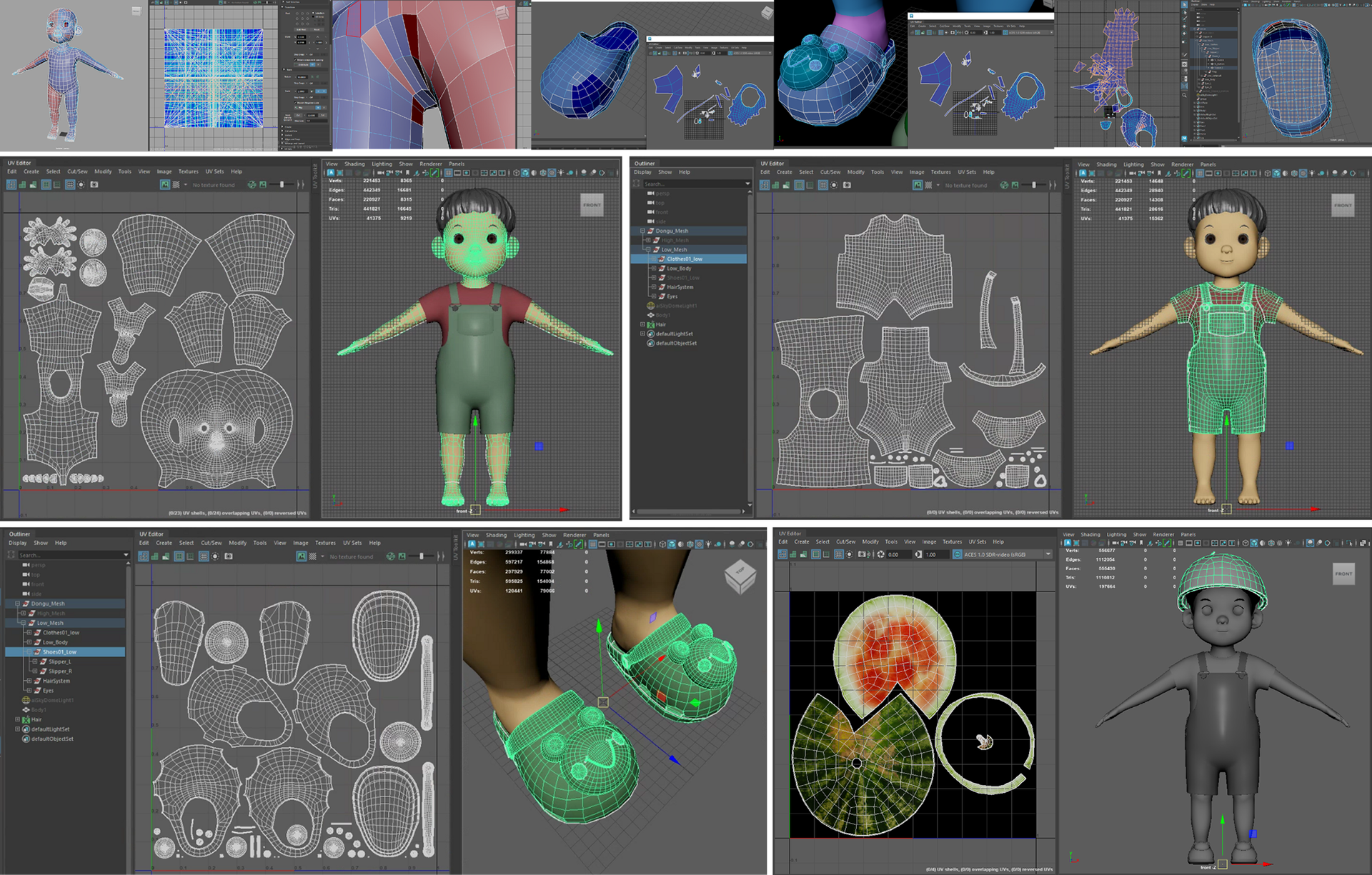Click smooth shade cube icon in green-head viewport
The width and height of the screenshot is (1372, 875).
525,173
